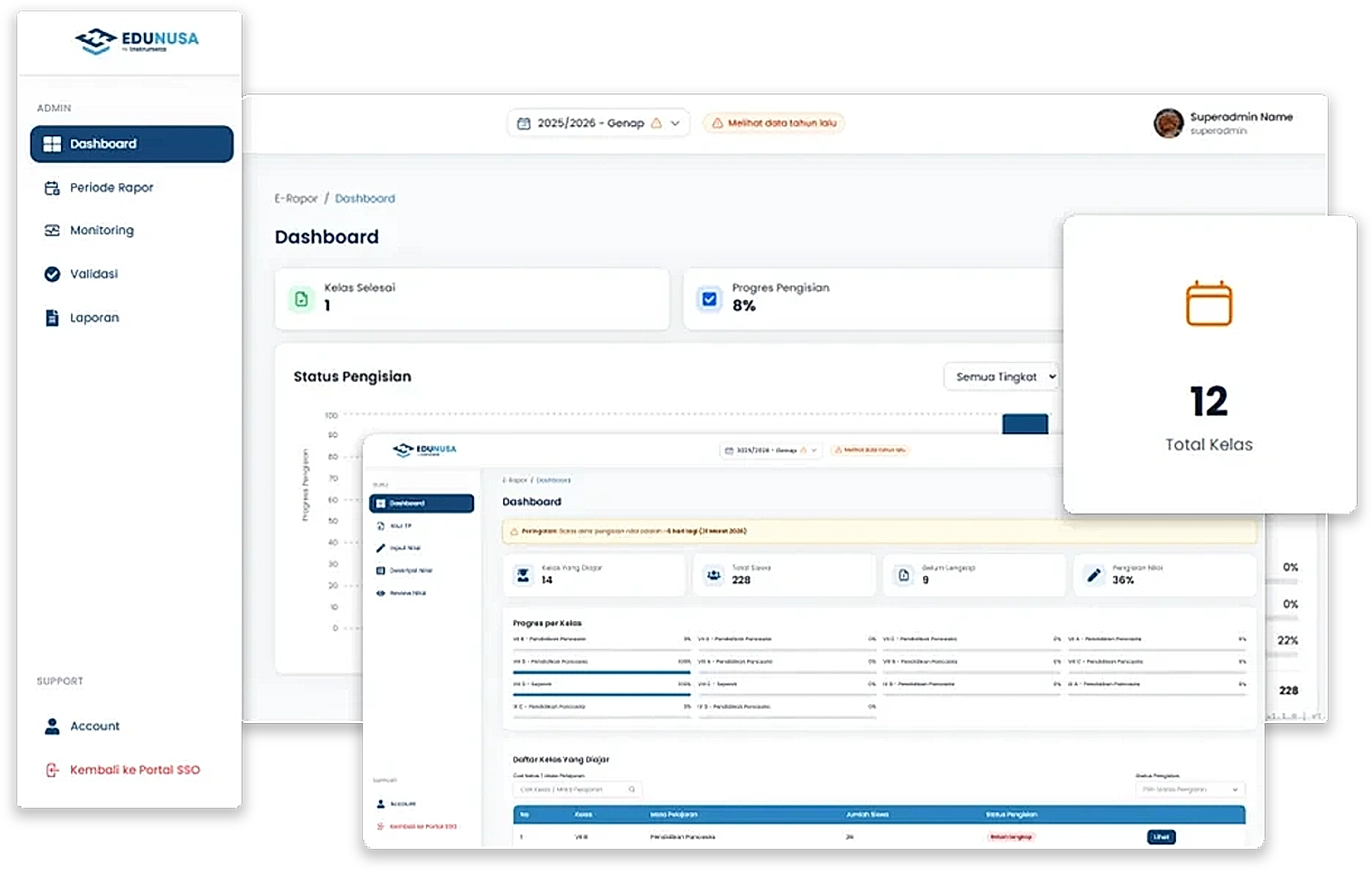Click the Laporan document icon
The width and height of the screenshot is (1372, 871).
52,318
